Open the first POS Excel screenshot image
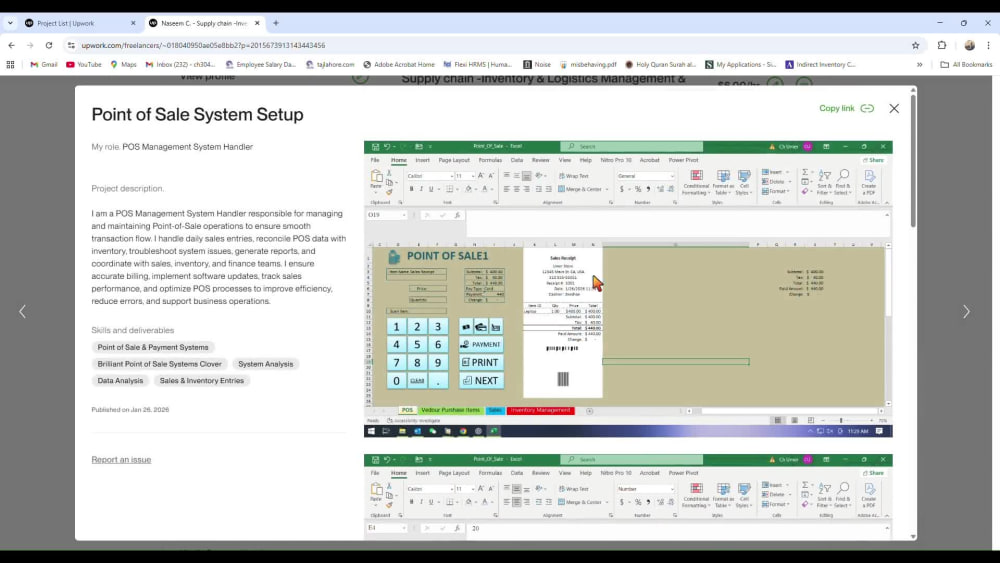Viewport: 1000px width, 563px height. (x=628, y=289)
